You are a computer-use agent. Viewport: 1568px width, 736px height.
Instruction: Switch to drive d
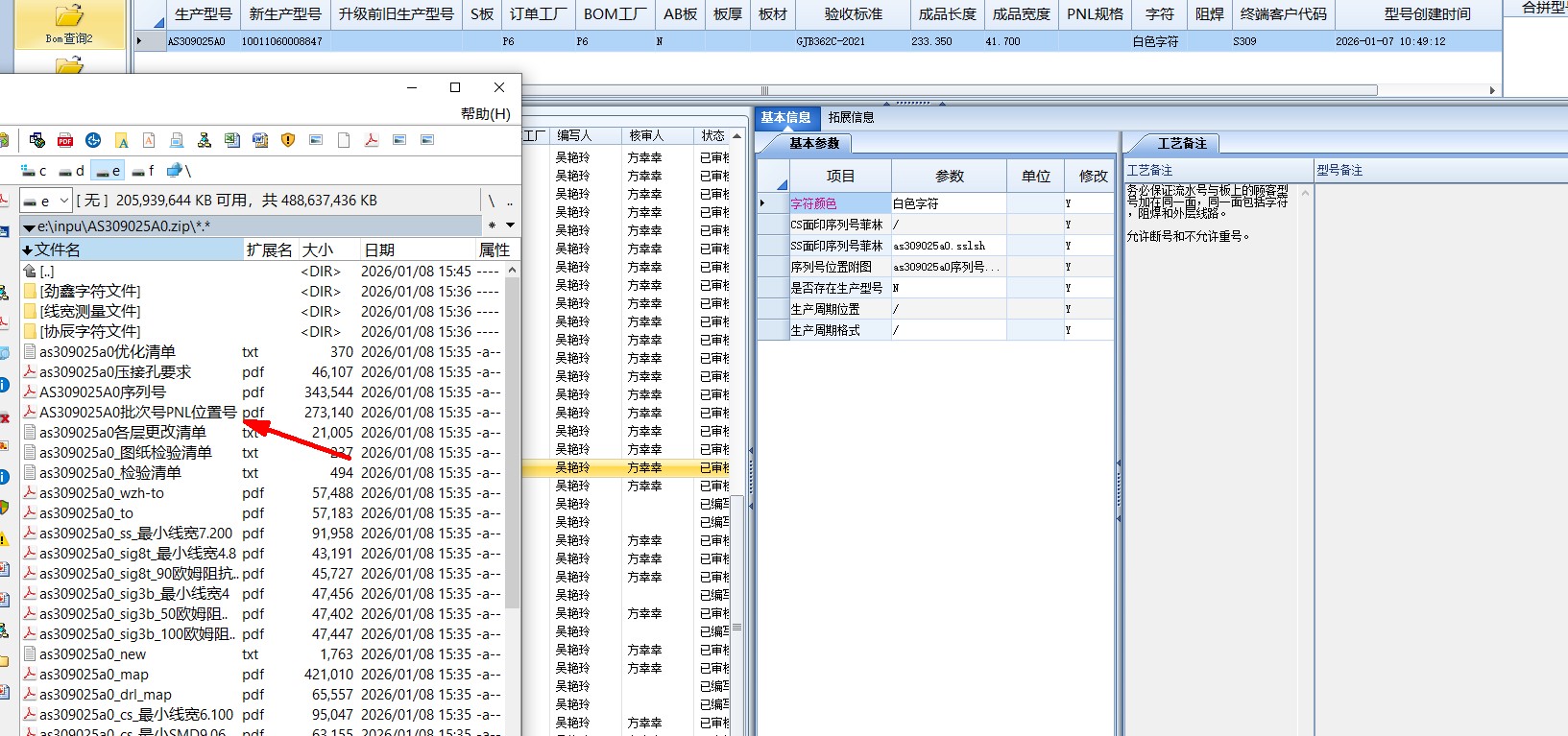pyautogui.click(x=71, y=171)
